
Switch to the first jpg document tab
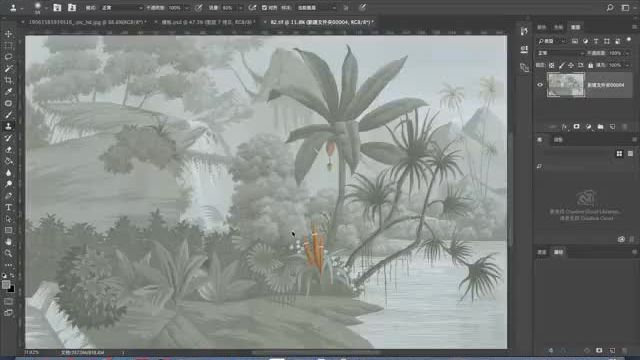[85, 22]
